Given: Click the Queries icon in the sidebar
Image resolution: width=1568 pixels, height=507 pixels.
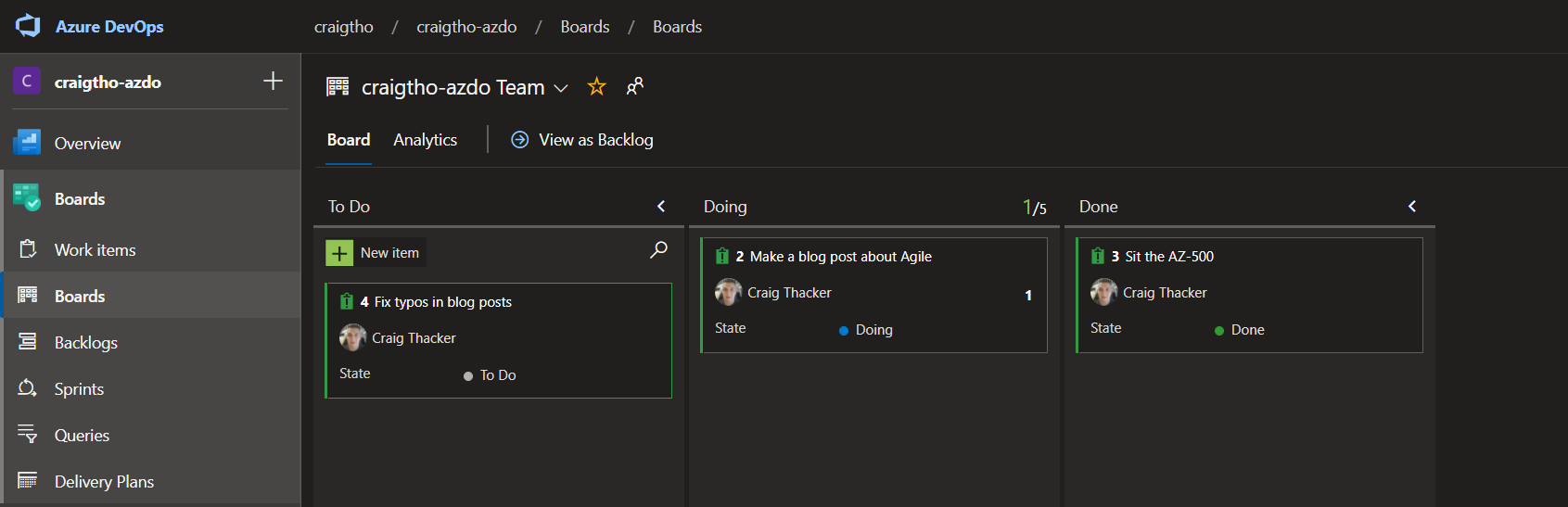Looking at the screenshot, I should [x=28, y=434].
